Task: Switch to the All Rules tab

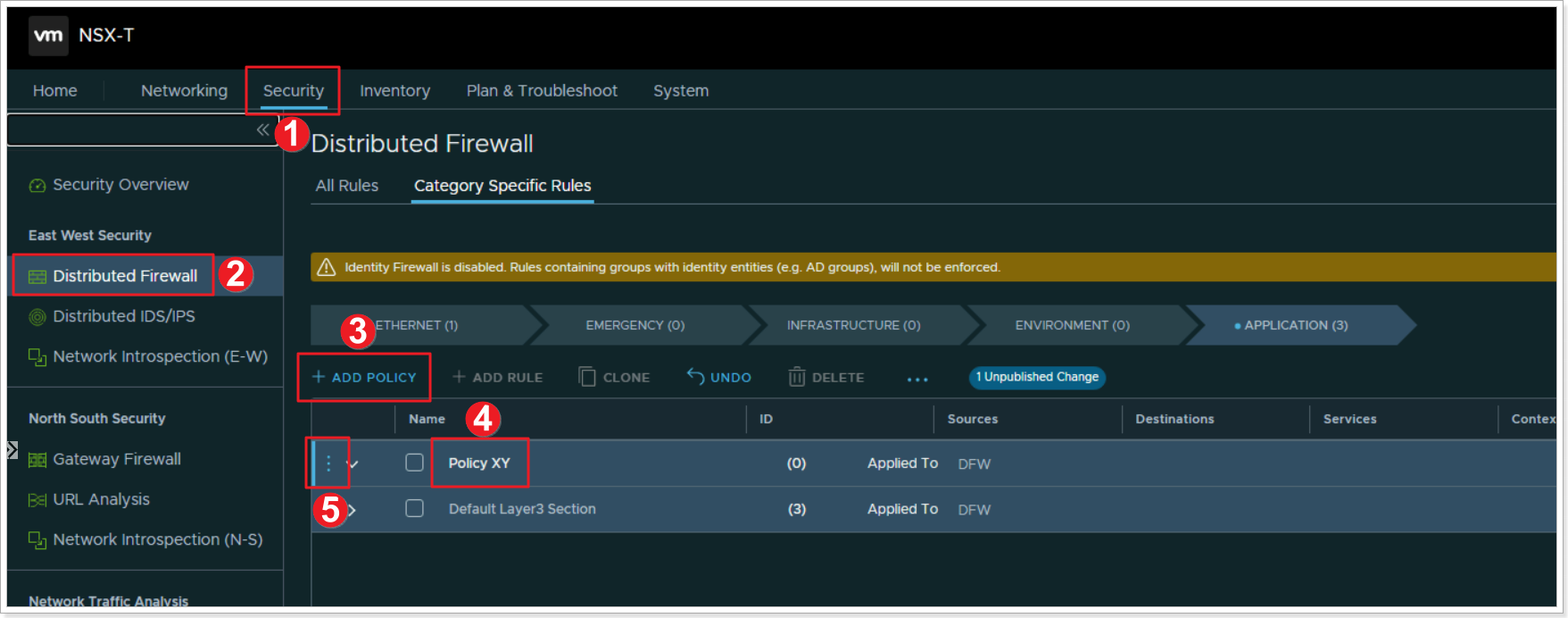Action: point(347,186)
